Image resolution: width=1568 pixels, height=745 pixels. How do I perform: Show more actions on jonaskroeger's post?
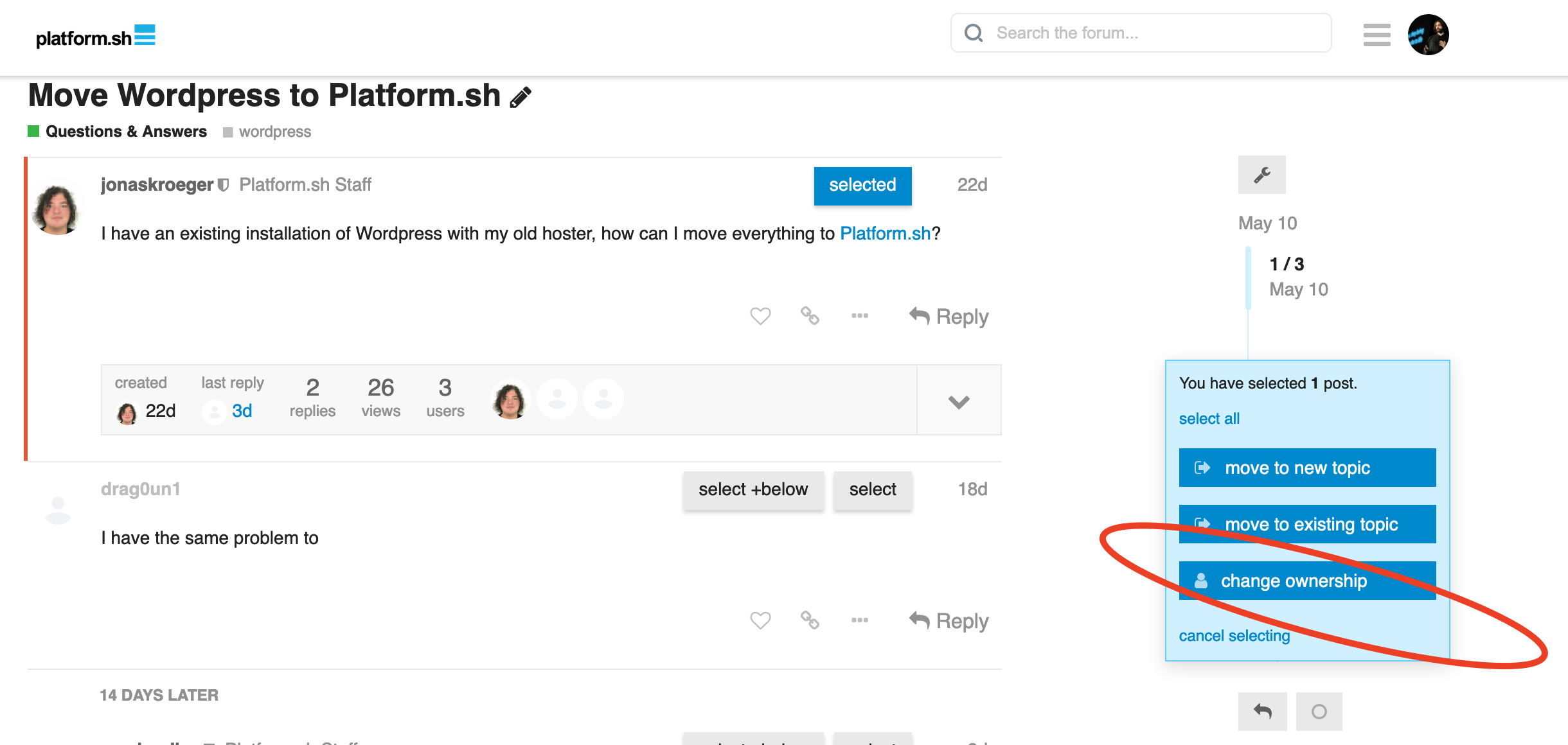coord(860,315)
